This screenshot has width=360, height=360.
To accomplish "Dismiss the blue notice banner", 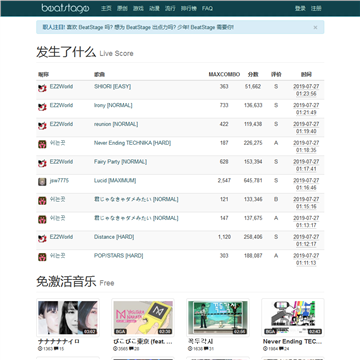I will [315, 28].
